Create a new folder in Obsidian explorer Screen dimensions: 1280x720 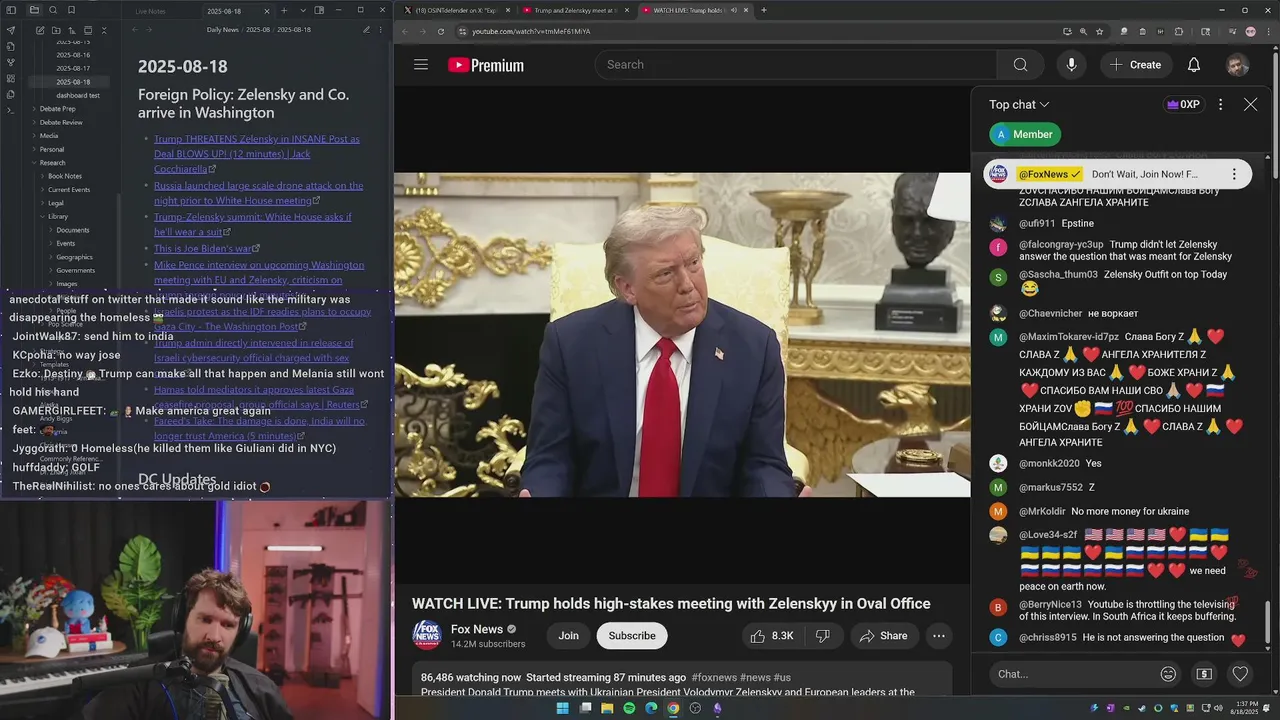point(56,30)
